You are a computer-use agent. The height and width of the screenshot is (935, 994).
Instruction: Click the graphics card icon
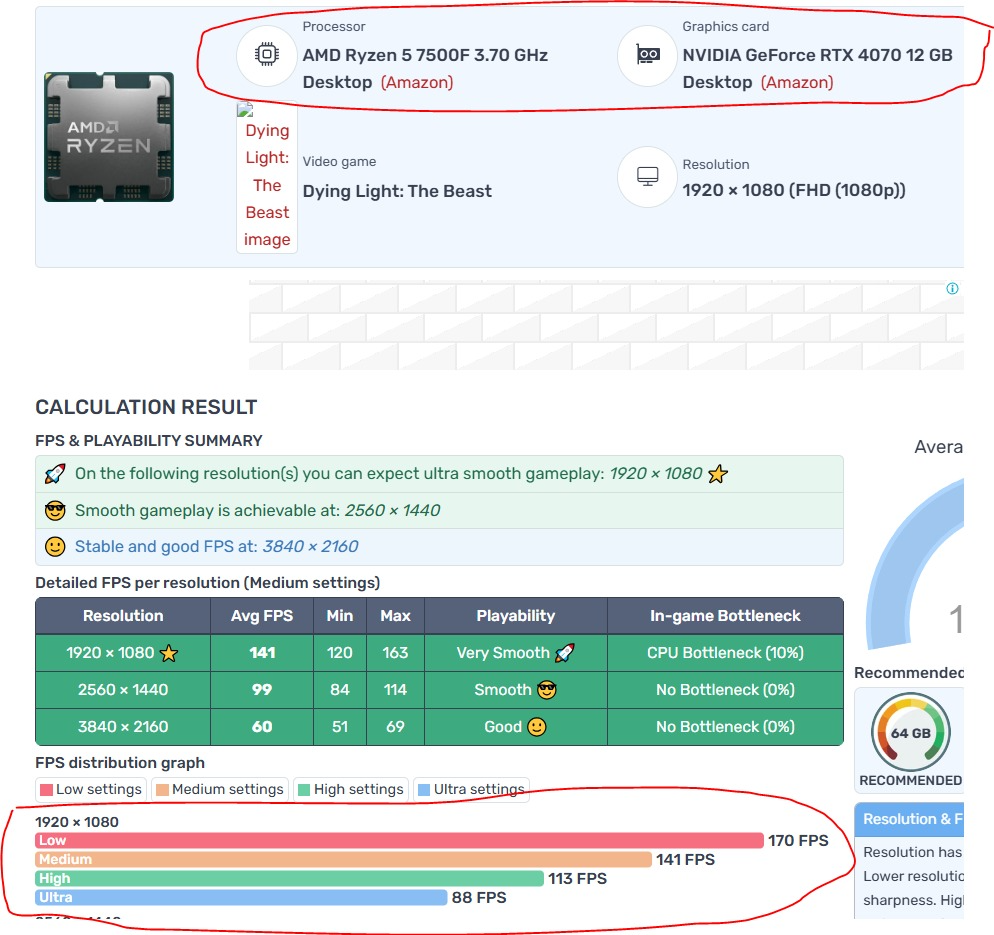click(x=647, y=55)
